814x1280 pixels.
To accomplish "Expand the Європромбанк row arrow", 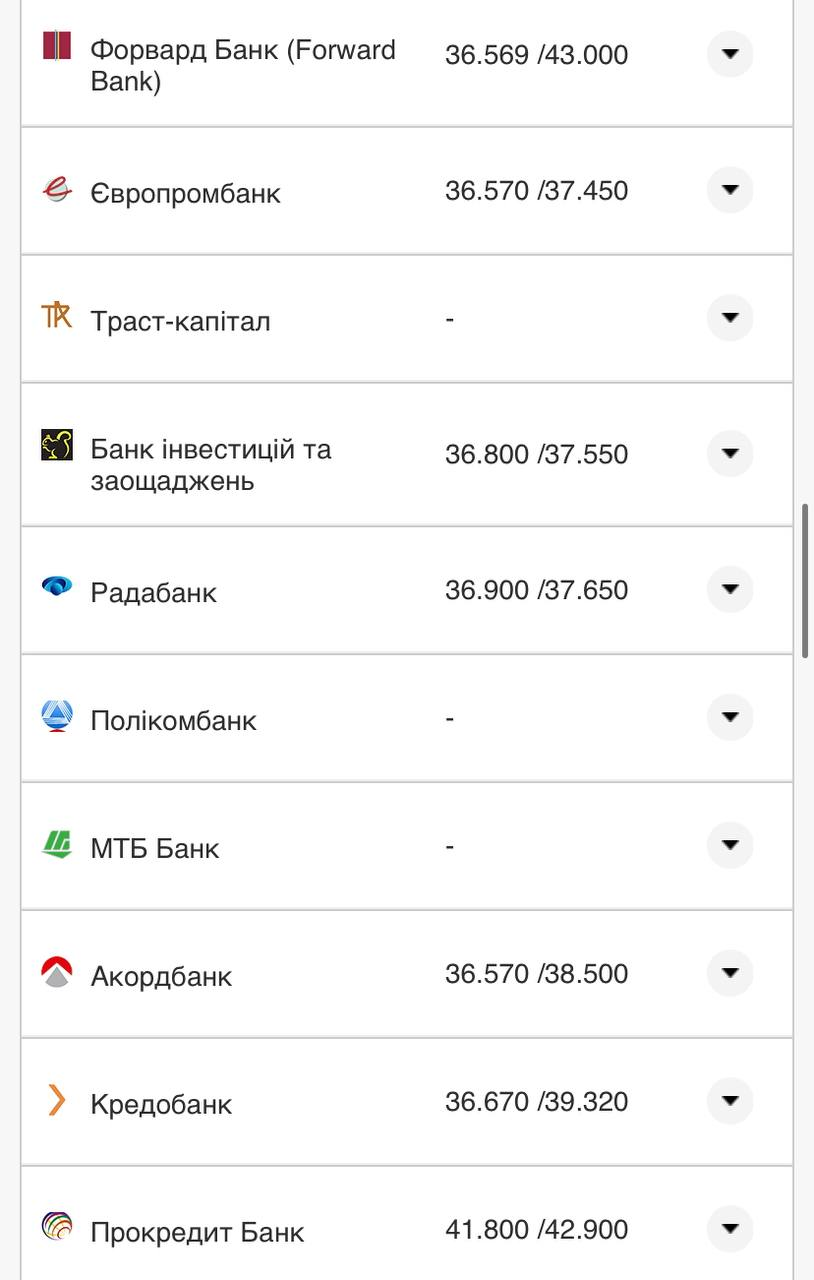I will [x=730, y=190].
